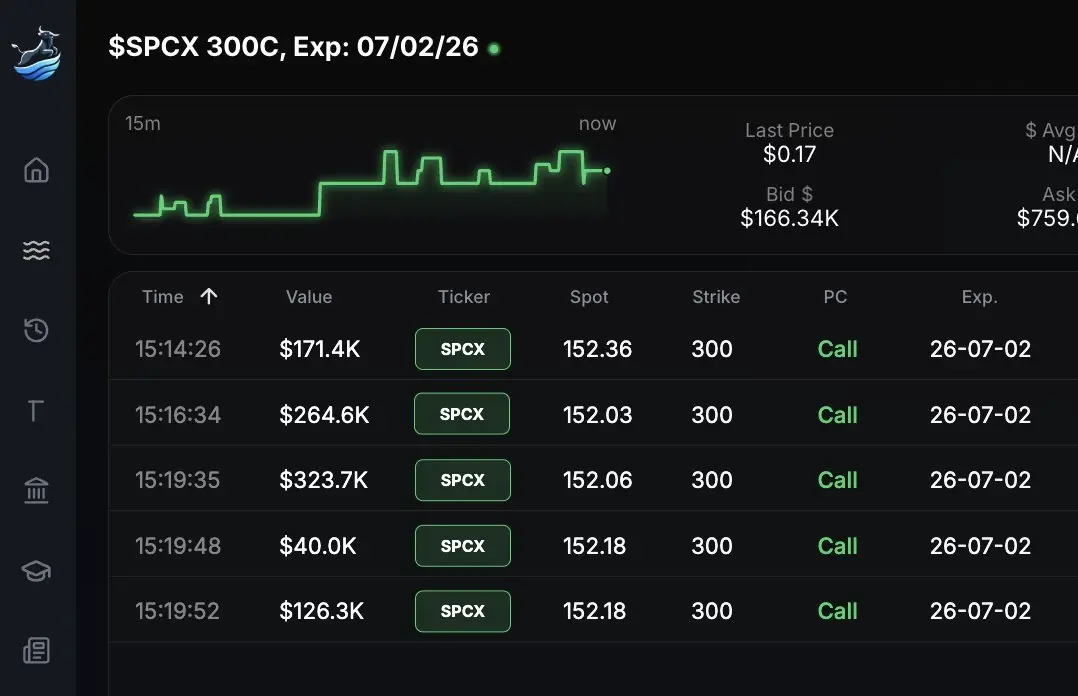1078x696 pixels.
Task: Open the newspaper news icon
Action: (36, 651)
